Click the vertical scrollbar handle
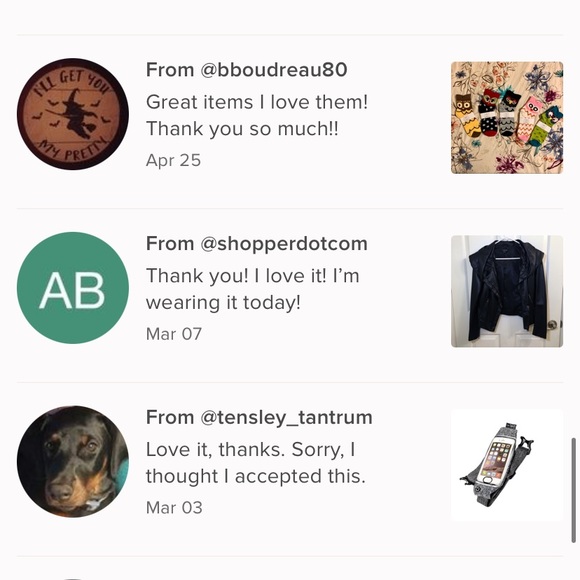The height and width of the screenshot is (580, 580). [574, 490]
